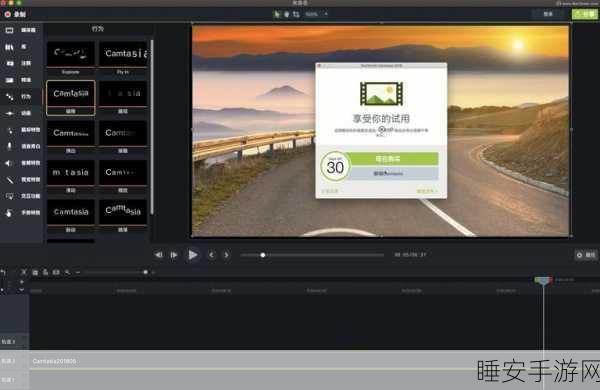Zoom out the timeline with minus
Image resolution: width=600 pixels, height=390 pixels.
click(78, 272)
